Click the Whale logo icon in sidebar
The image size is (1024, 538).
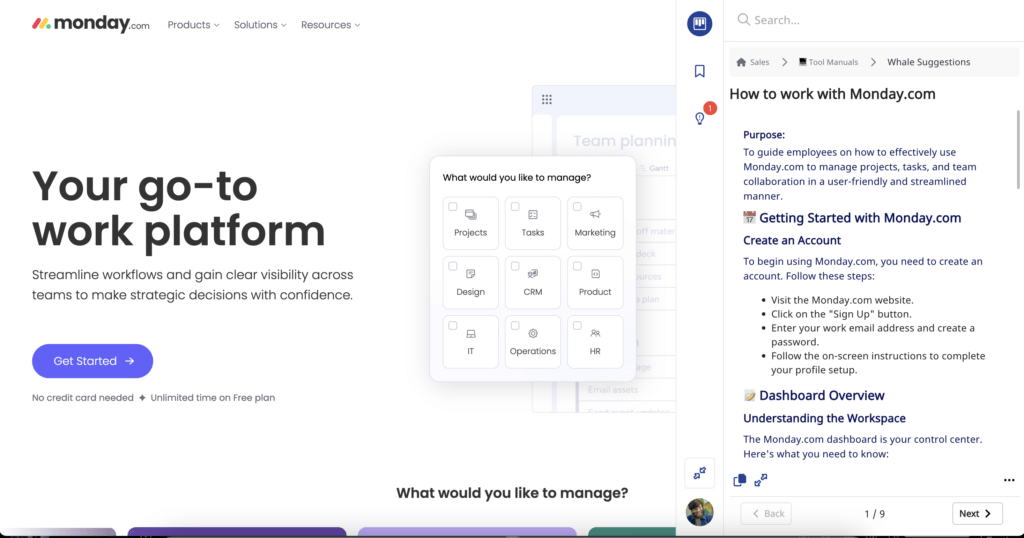pyautogui.click(x=699, y=24)
